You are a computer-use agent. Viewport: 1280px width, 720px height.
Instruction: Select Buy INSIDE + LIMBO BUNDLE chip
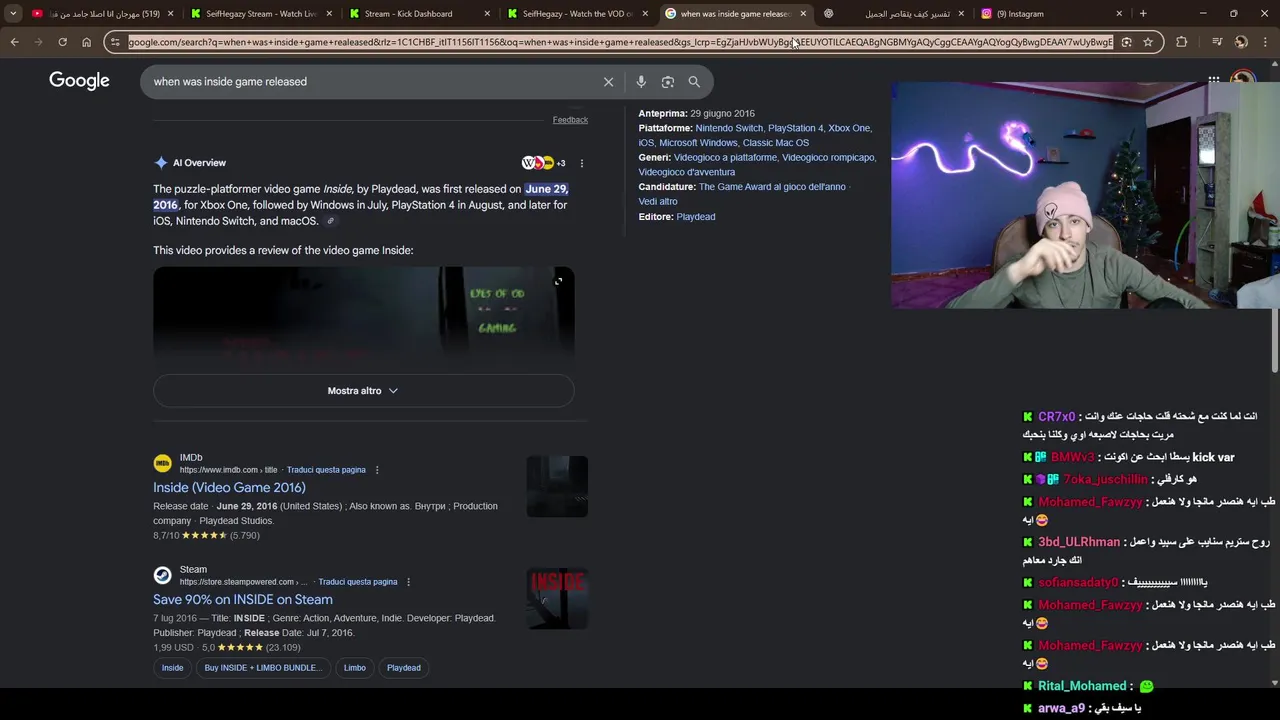tap(263, 668)
